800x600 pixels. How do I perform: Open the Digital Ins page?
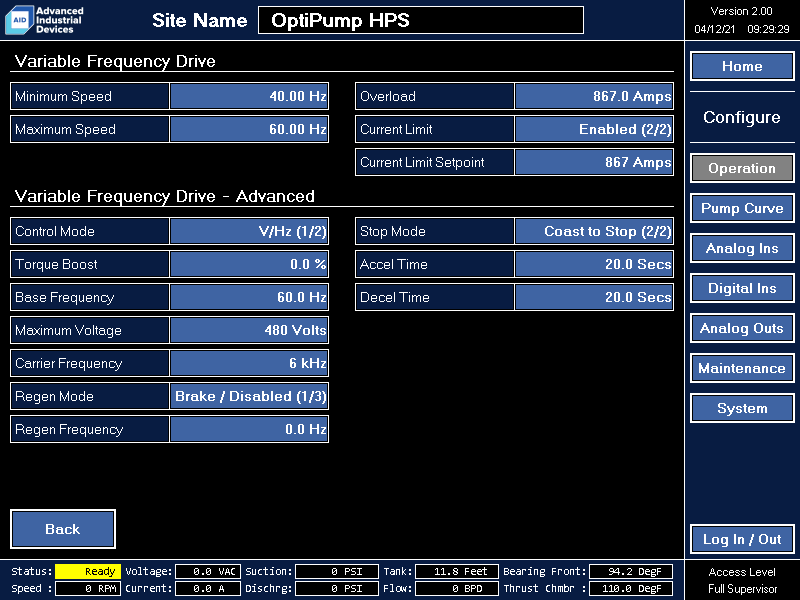[x=742, y=288]
